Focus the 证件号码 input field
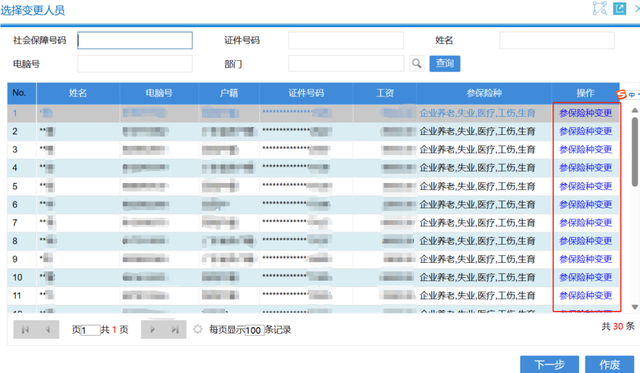 click(x=346, y=40)
